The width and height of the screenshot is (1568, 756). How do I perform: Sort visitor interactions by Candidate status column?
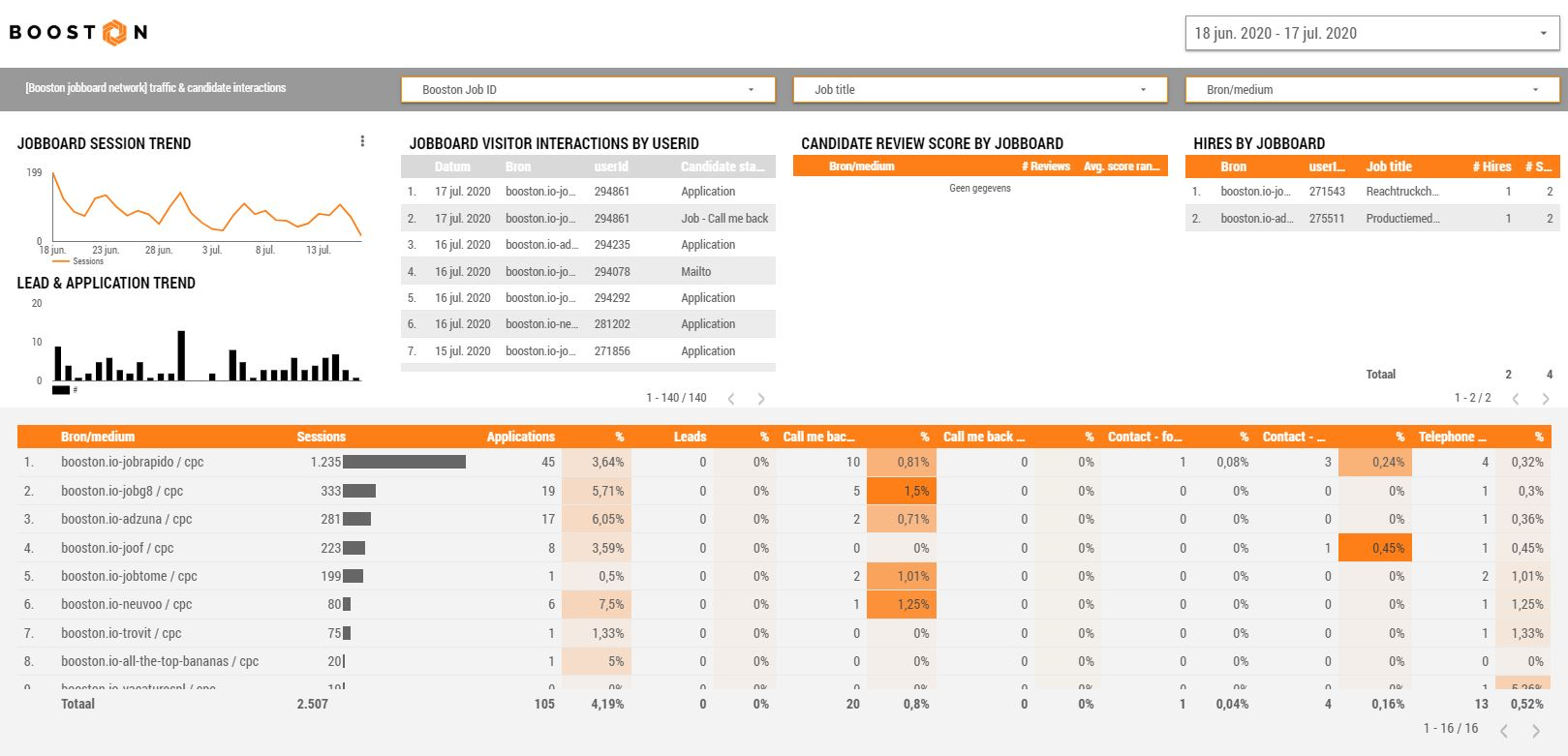pos(723,166)
